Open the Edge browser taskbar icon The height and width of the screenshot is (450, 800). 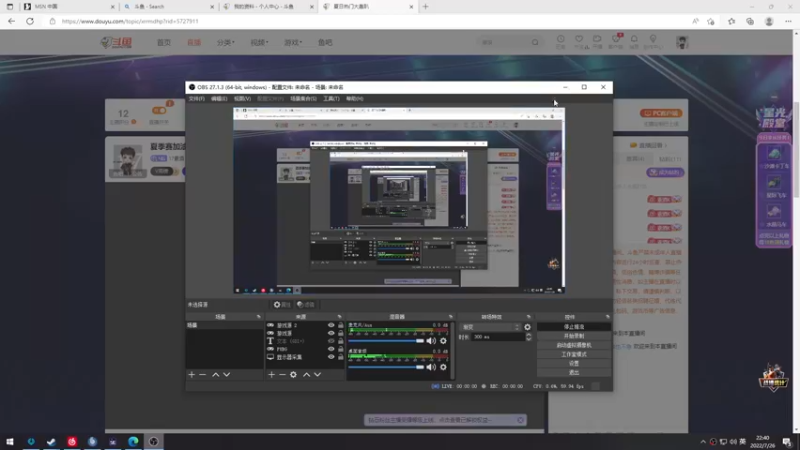pyautogui.click(x=133, y=441)
